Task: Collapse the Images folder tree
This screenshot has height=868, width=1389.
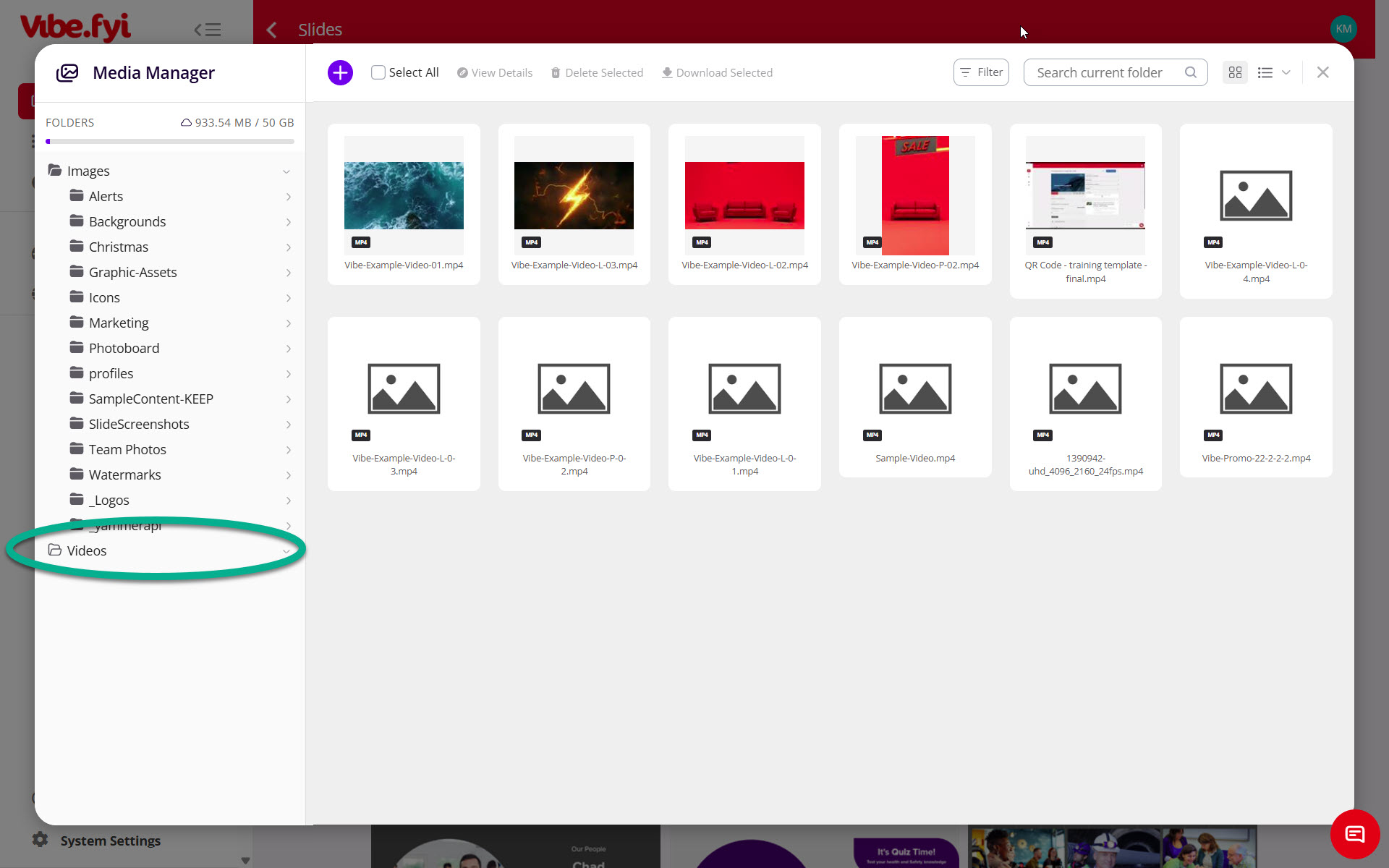Action: click(286, 171)
